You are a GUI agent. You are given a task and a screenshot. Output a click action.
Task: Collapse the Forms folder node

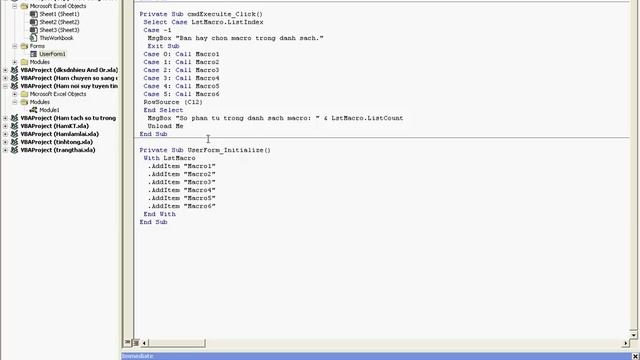click(x=15, y=46)
